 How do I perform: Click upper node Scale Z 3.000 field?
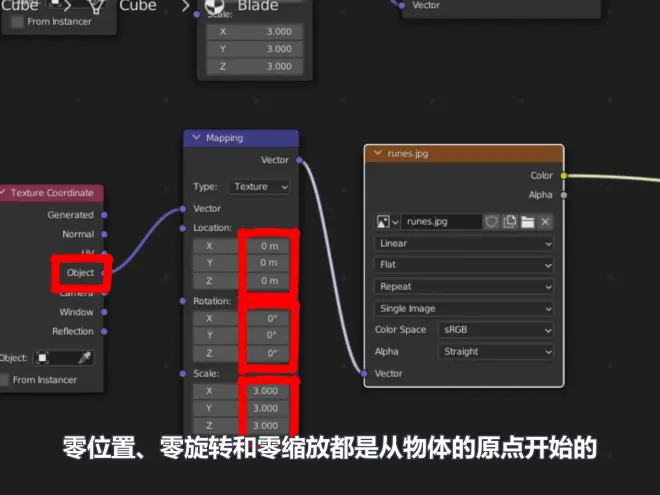click(255, 67)
